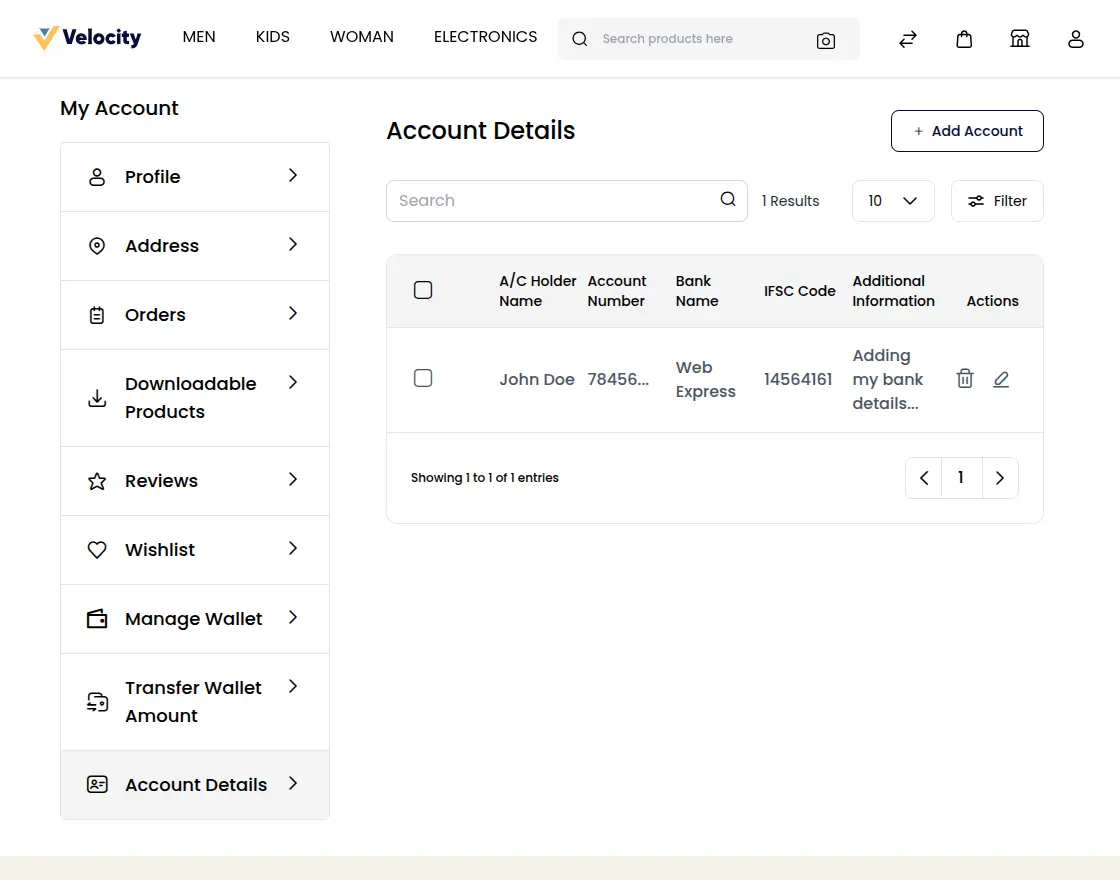Open the store icon in header
This screenshot has height=880, width=1120.
click(1019, 38)
